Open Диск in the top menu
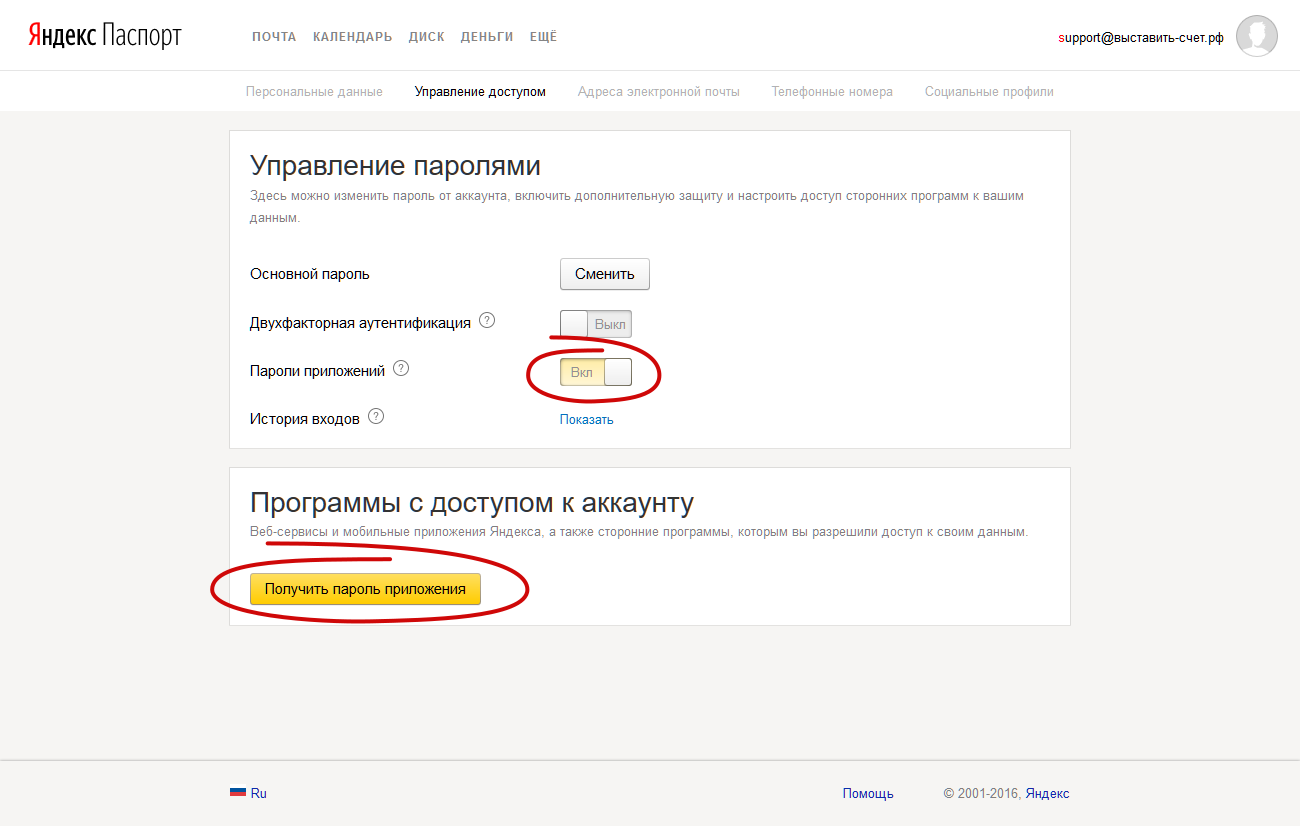The image size is (1300, 826). tap(426, 37)
